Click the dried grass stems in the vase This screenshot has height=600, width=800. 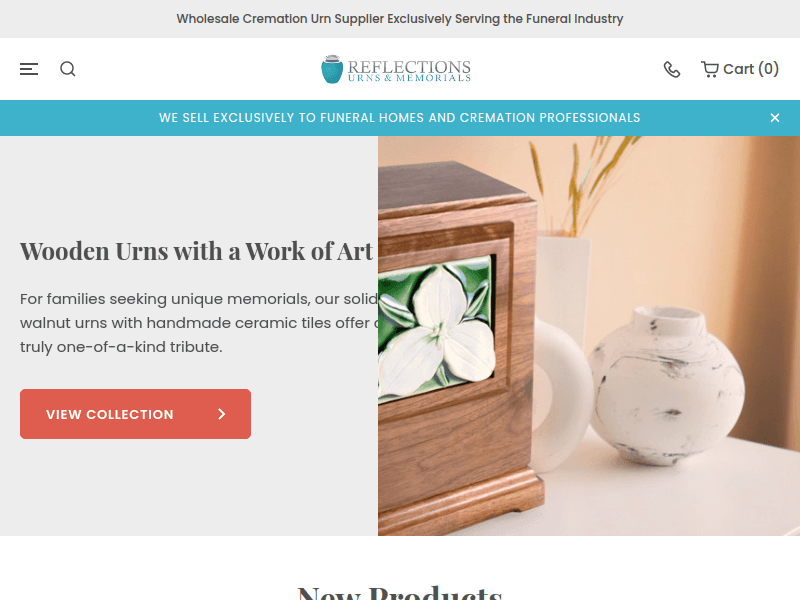[x=582, y=184]
